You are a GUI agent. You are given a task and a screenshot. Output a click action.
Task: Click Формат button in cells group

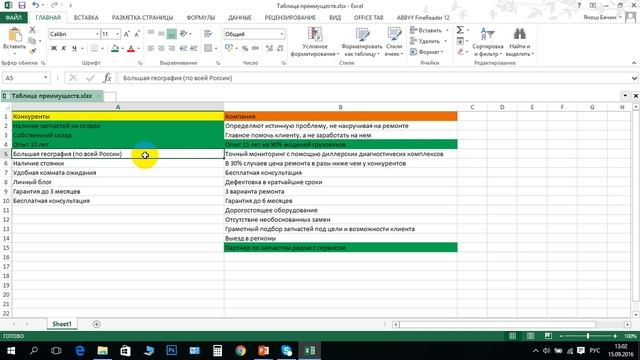coord(426,52)
